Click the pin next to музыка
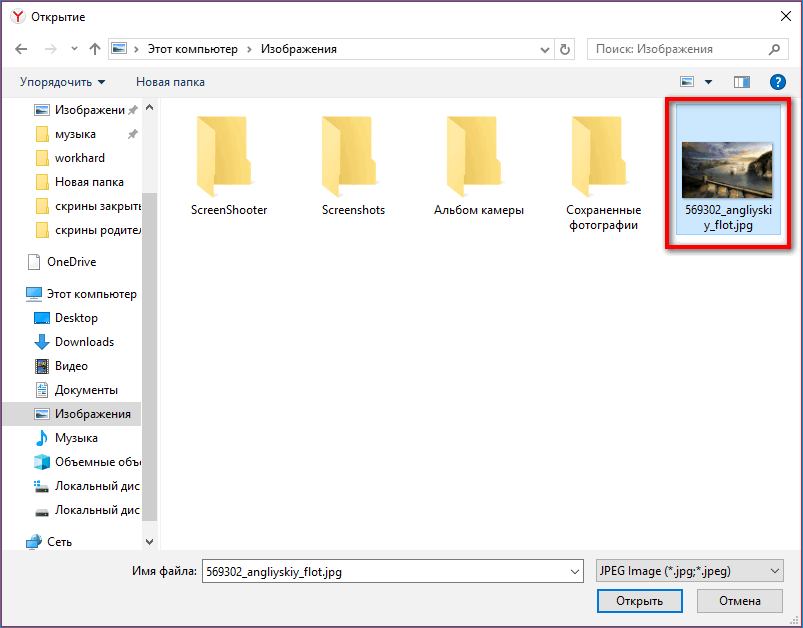Viewport: 803px width, 628px height. pyautogui.click(x=131, y=133)
